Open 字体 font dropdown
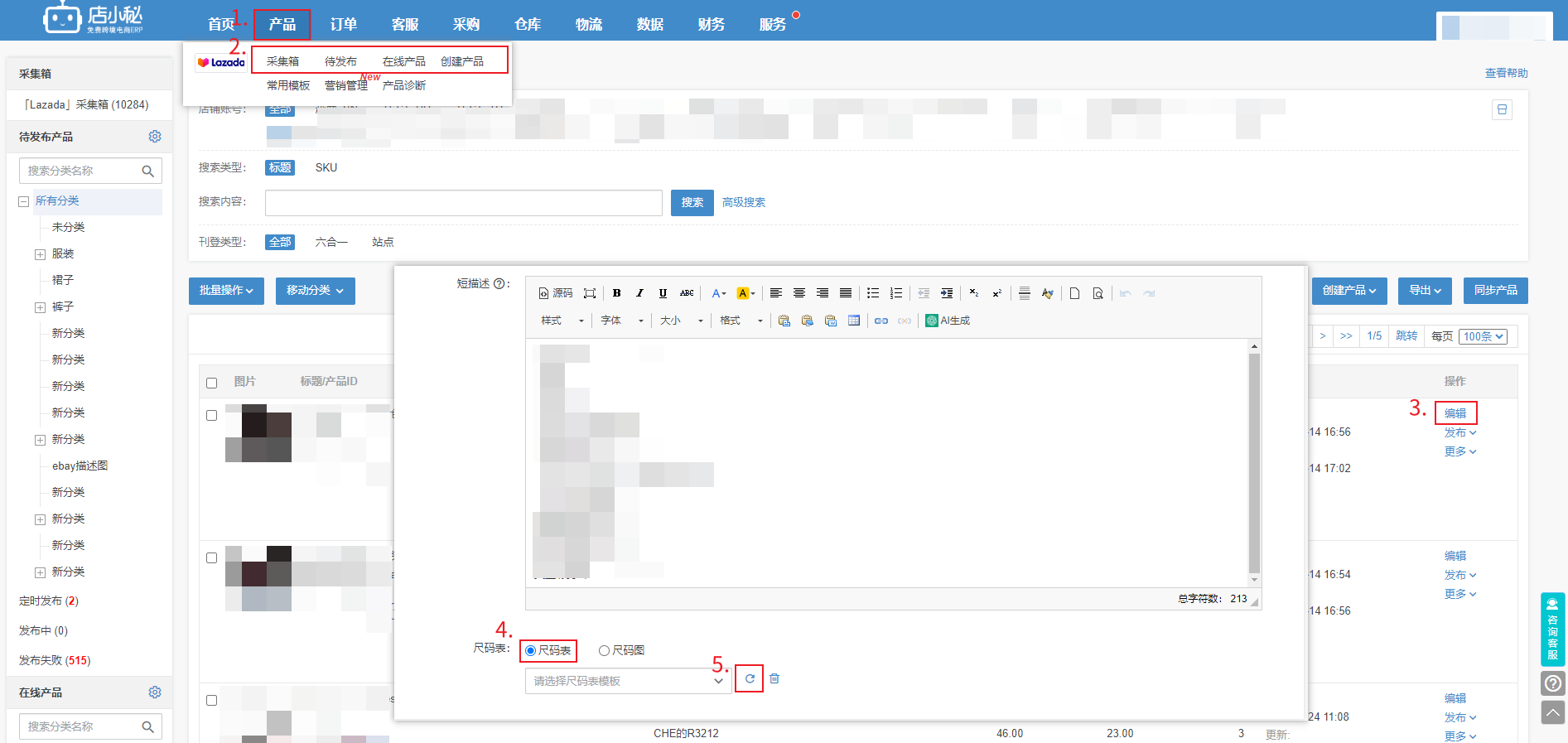This screenshot has width=1568, height=743. (x=622, y=321)
